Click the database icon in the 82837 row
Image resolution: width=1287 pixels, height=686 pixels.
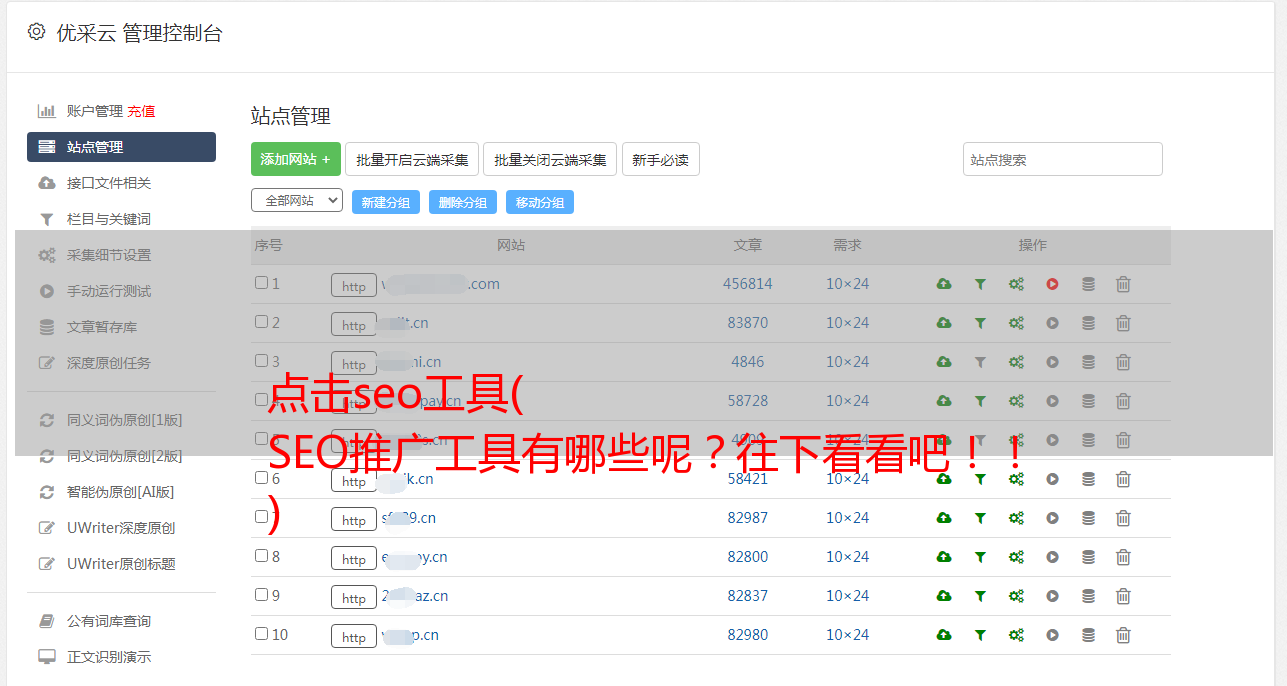(x=1088, y=596)
